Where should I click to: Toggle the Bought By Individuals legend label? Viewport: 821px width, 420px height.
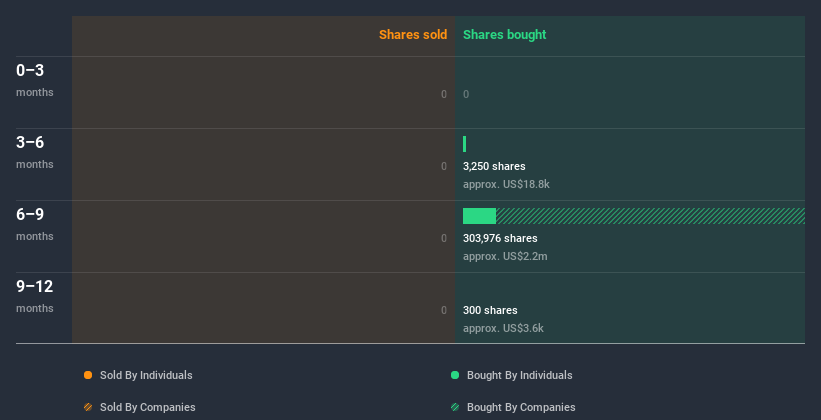519,375
